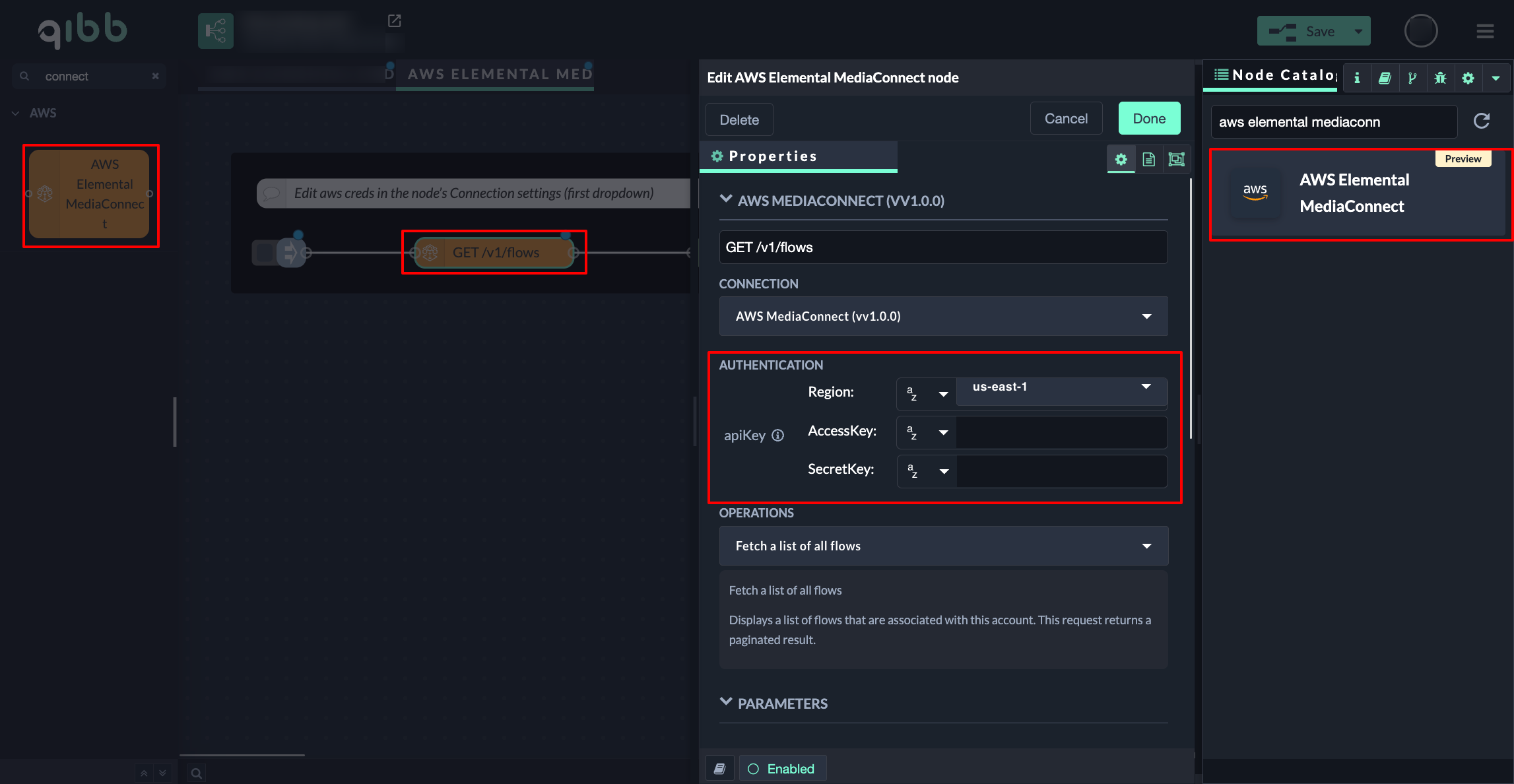Open the Connection AWS MediaConnect dropdown
This screenshot has height=784, width=1514.
(x=943, y=316)
